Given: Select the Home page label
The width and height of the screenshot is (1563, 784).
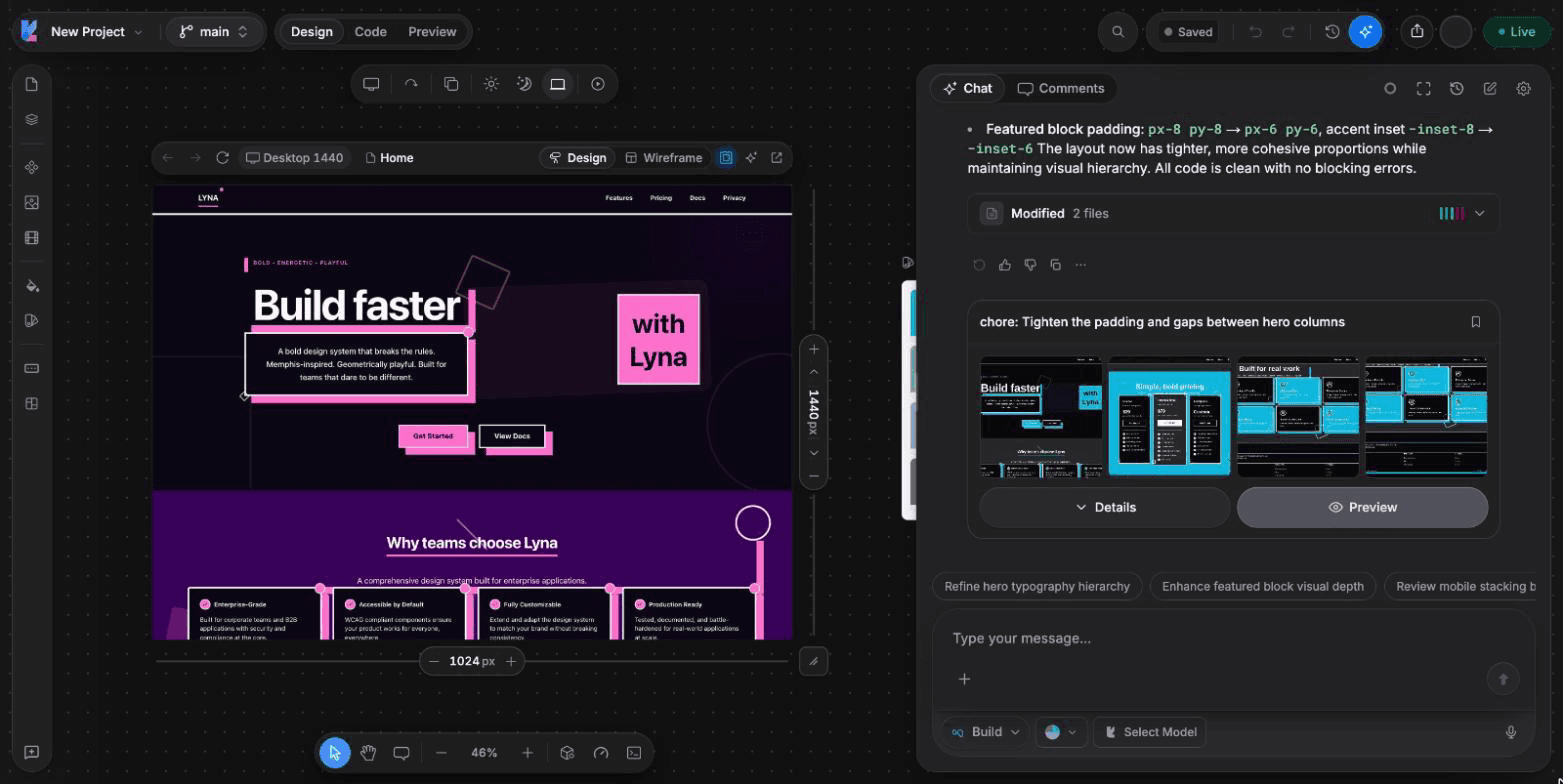Looking at the screenshot, I should tap(389, 158).
